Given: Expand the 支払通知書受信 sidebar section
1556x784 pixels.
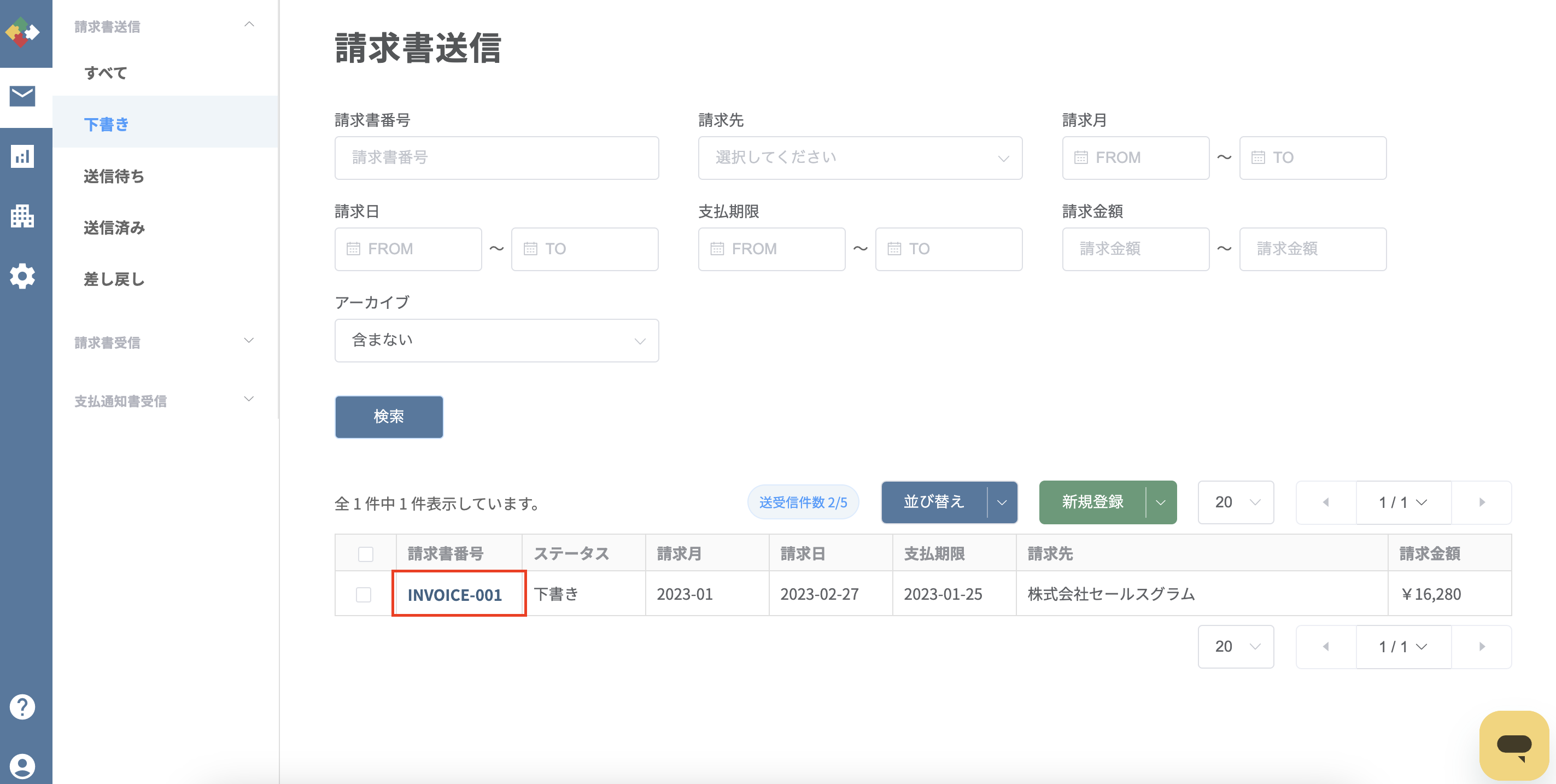Looking at the screenshot, I should coord(249,399).
